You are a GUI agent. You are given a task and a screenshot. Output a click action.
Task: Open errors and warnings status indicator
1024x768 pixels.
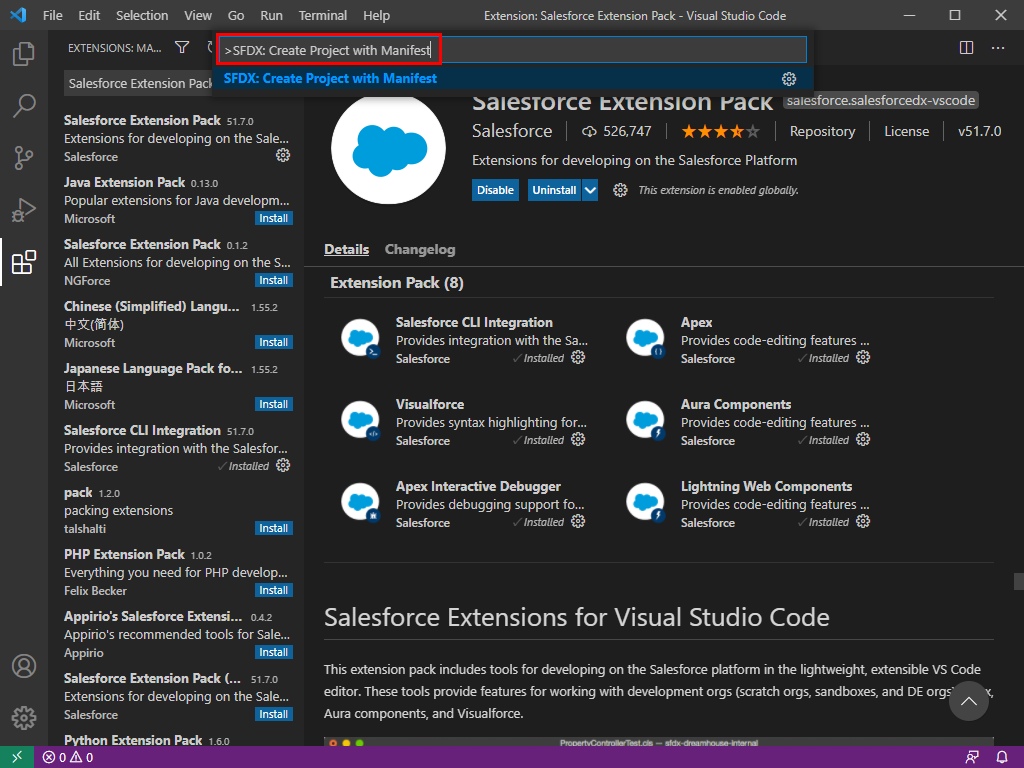(x=68, y=758)
